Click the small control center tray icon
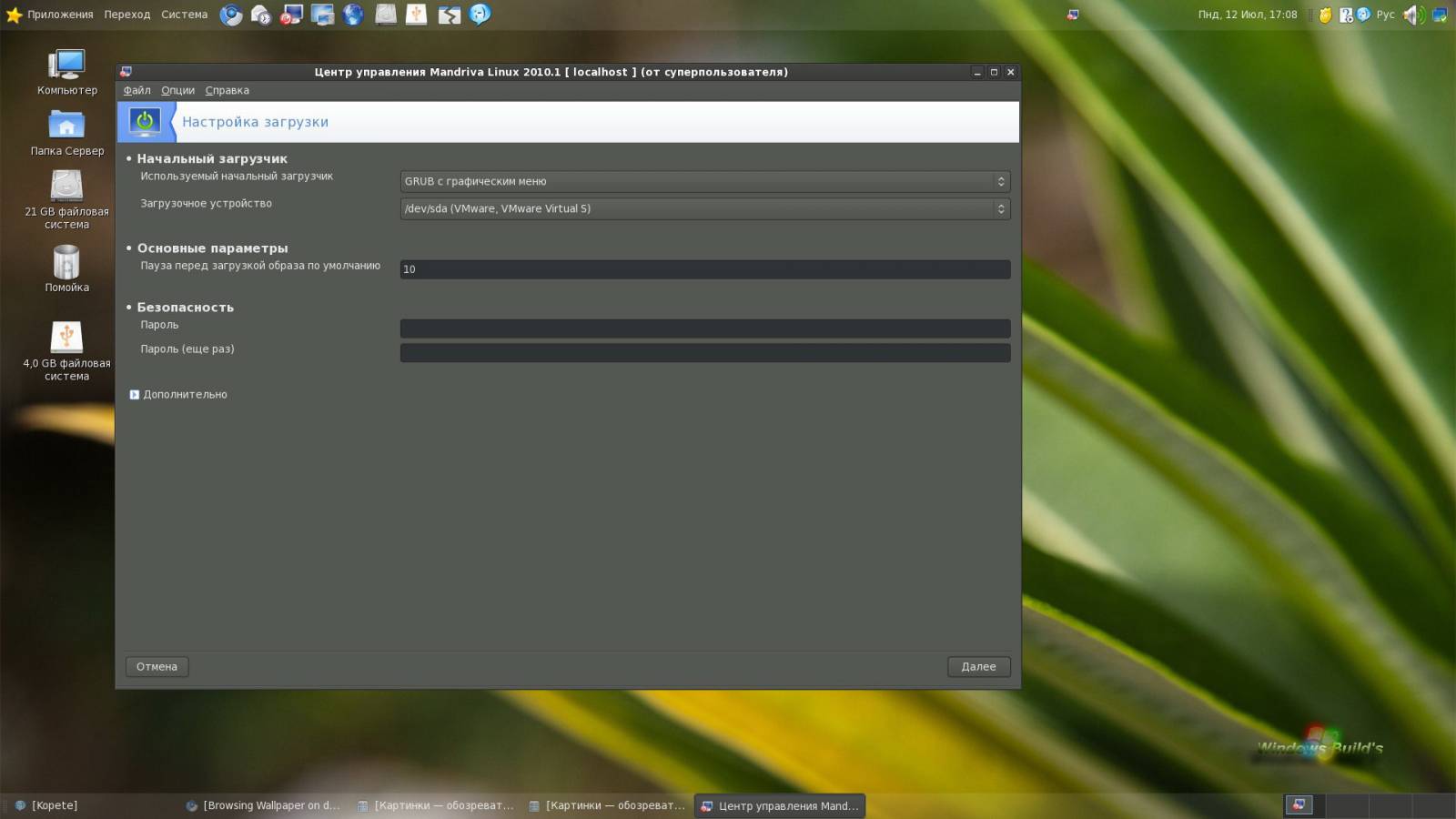1456x819 pixels. 1073,15
